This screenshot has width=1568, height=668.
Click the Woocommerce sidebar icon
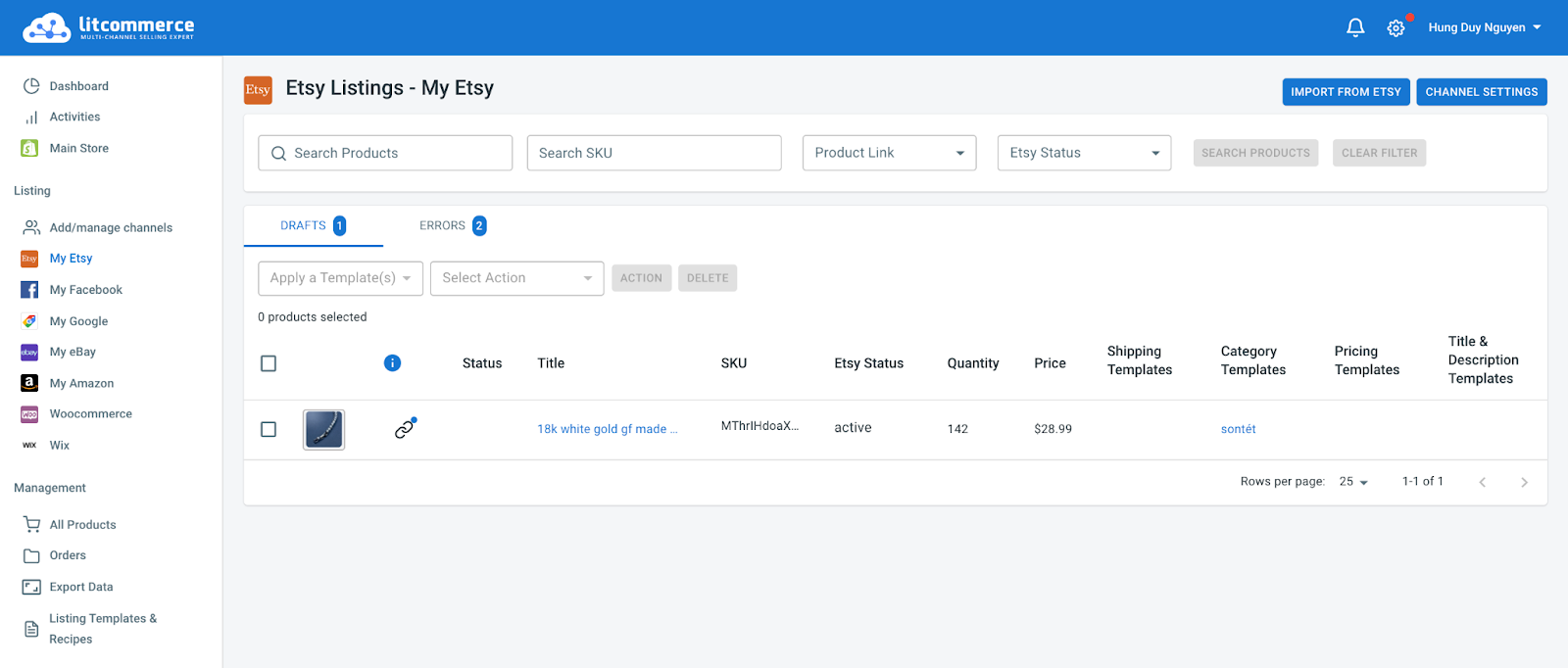pos(29,414)
